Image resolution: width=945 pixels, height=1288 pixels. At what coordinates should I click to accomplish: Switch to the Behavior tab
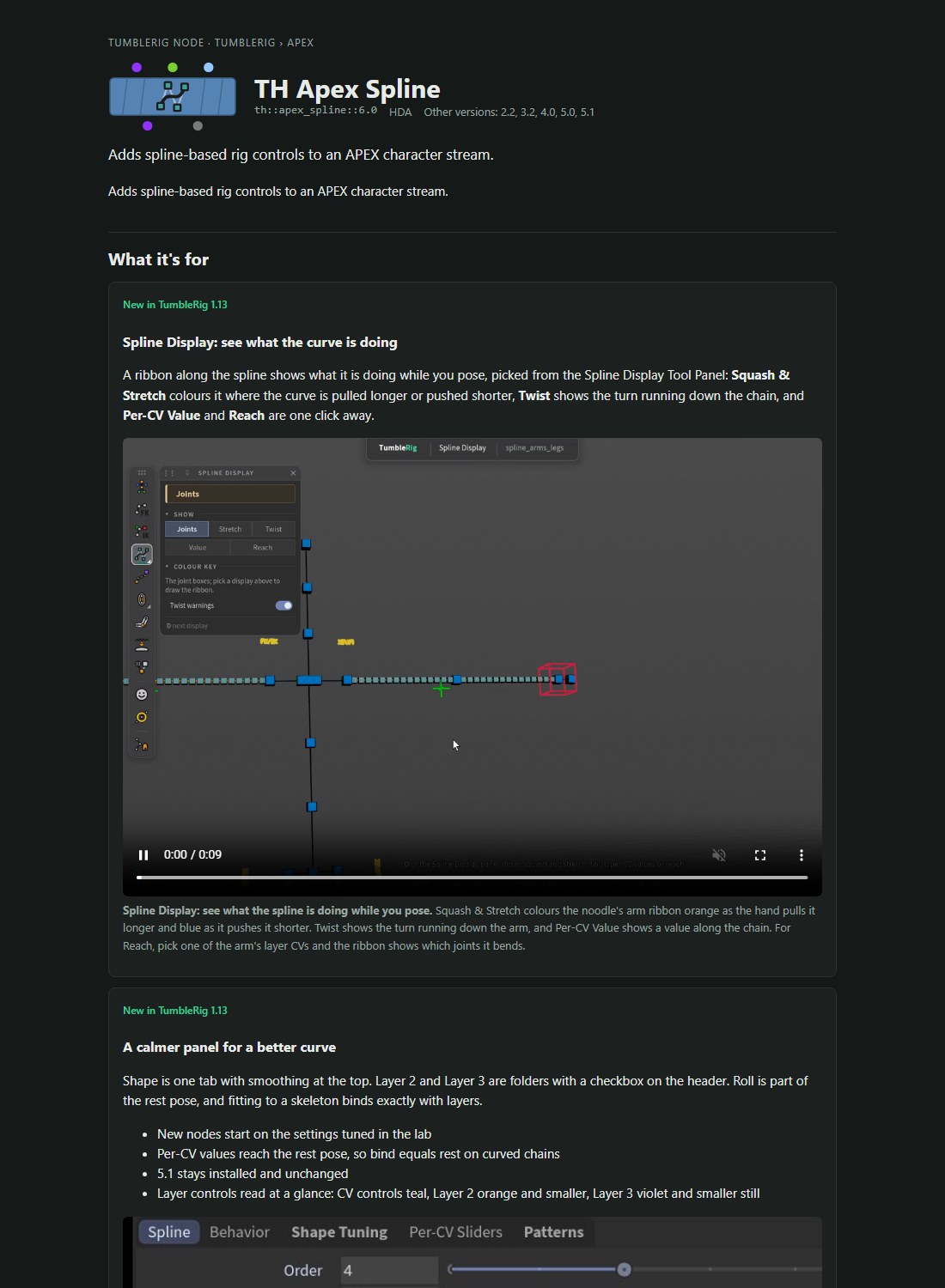click(x=240, y=1232)
